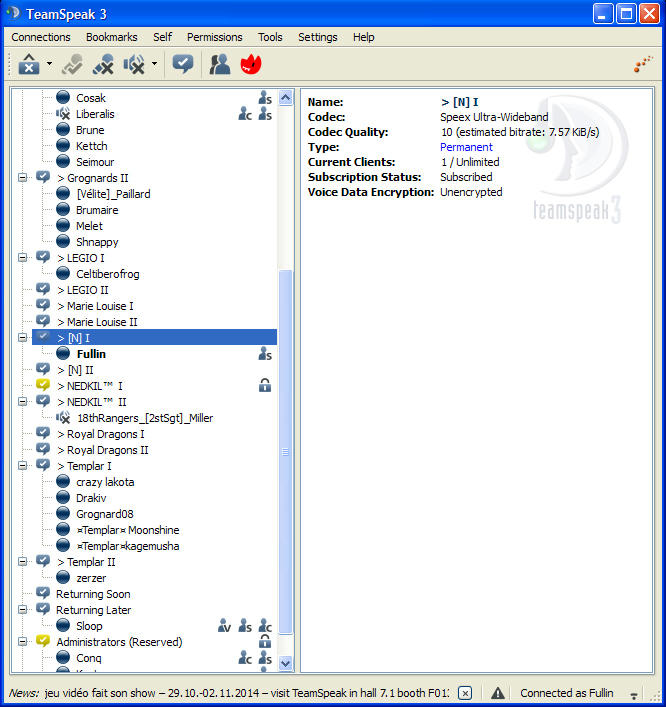Select user Fullin in the tree
666x707 pixels.
pos(92,354)
